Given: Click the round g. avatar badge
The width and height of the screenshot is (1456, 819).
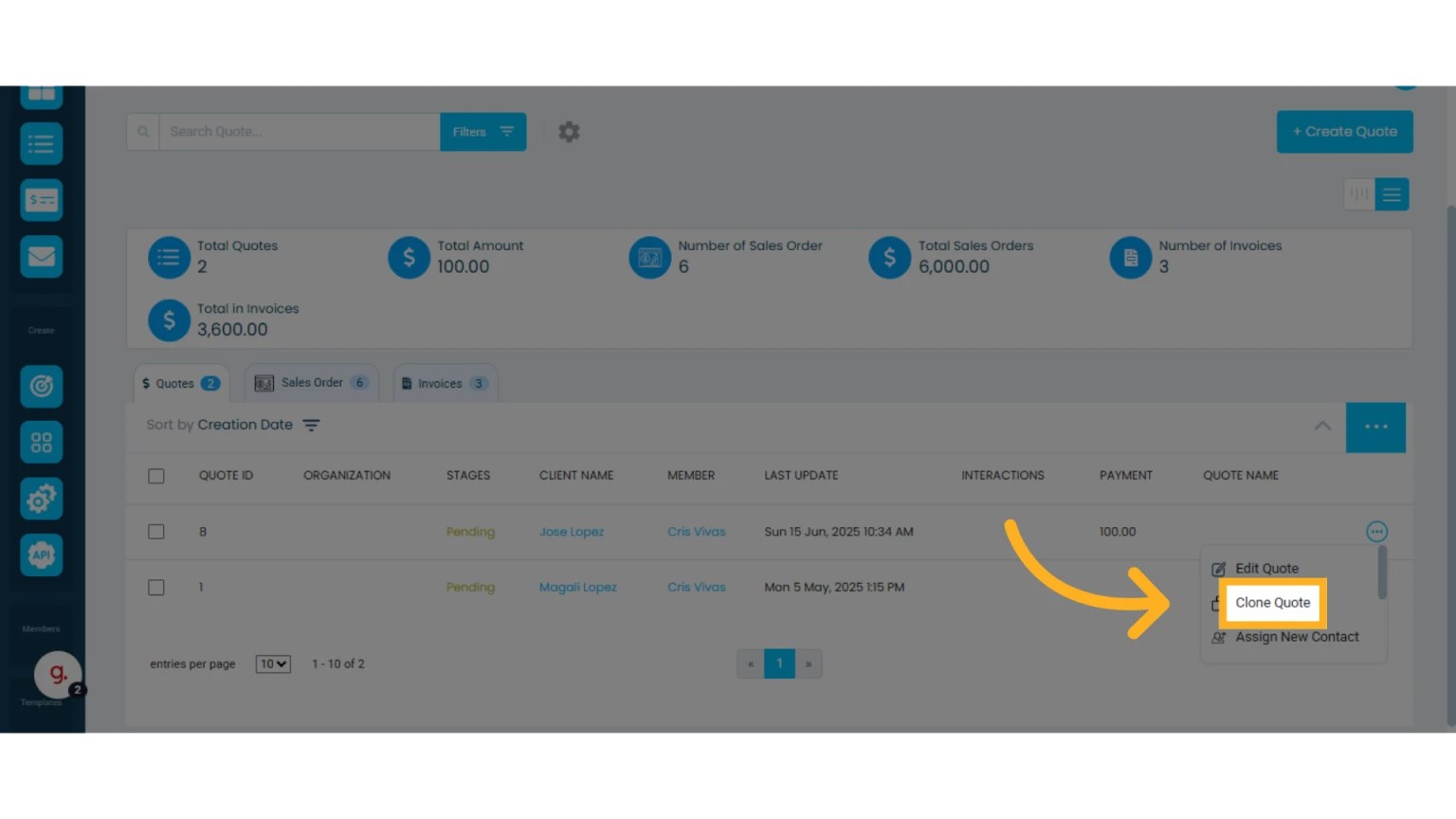Looking at the screenshot, I should click(x=58, y=674).
